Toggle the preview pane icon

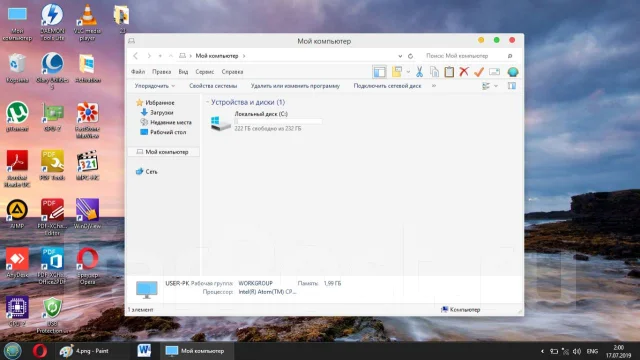[512, 86]
